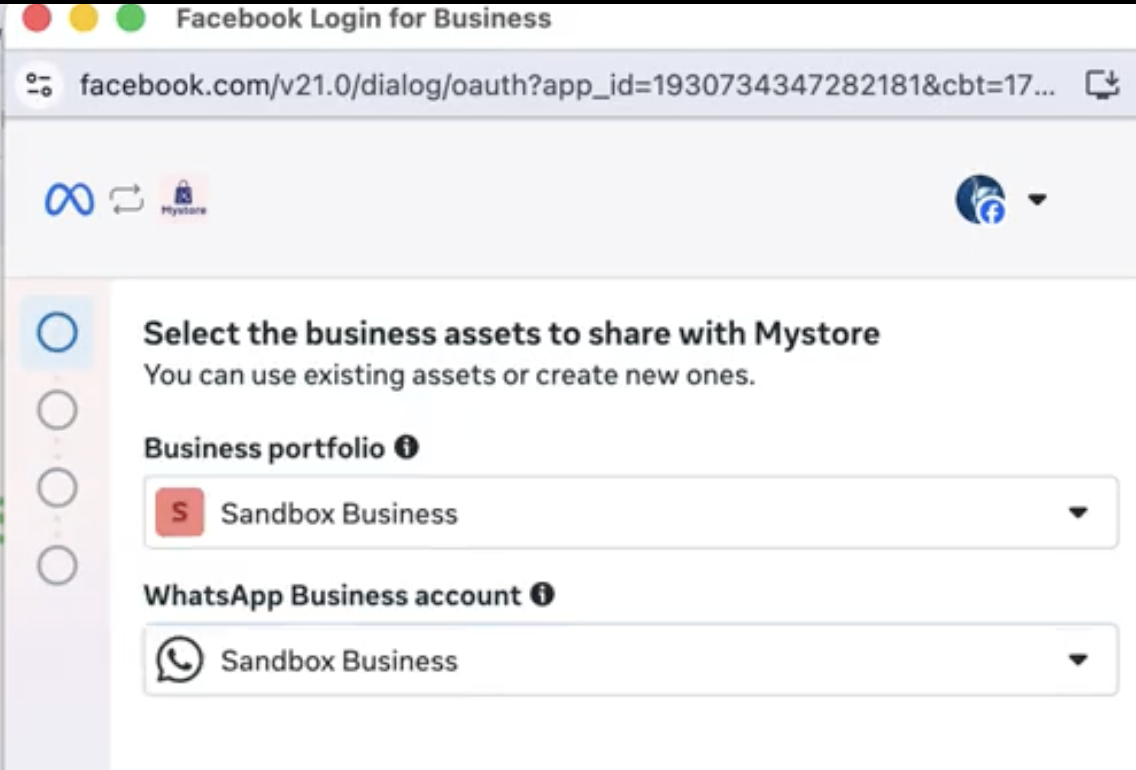Show info about WhatsApp Business account
The width and height of the screenshot is (1136, 770).
pos(542,595)
